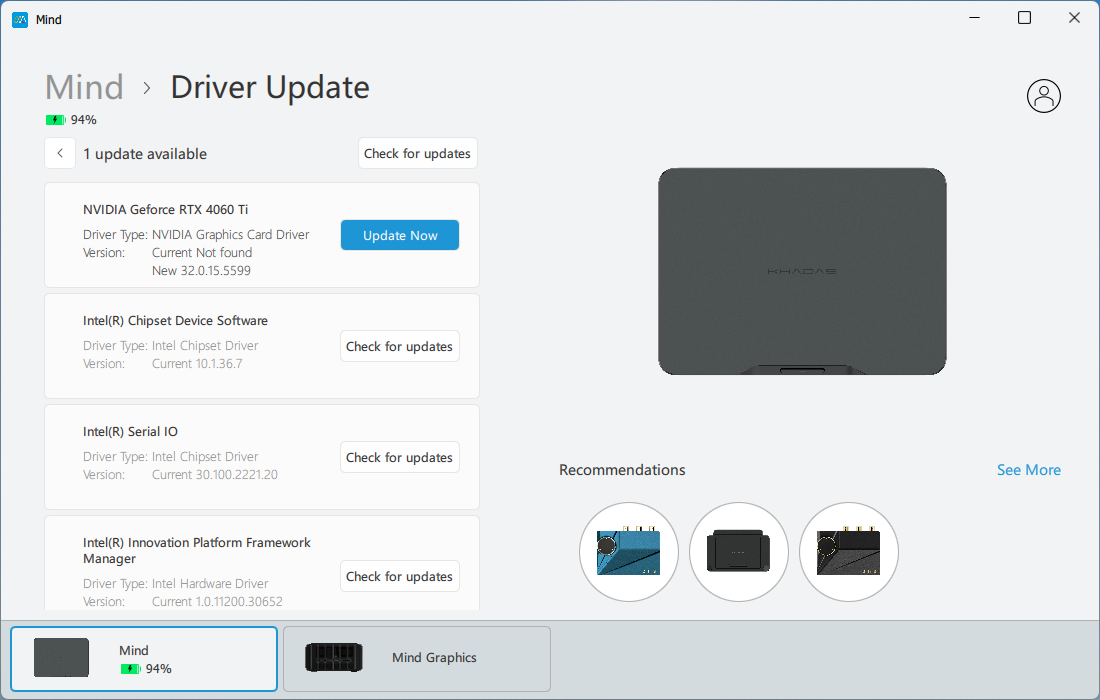Check for updates for Intel Chipset Device Software
Screen dimensions: 1100x700
click(400, 346)
